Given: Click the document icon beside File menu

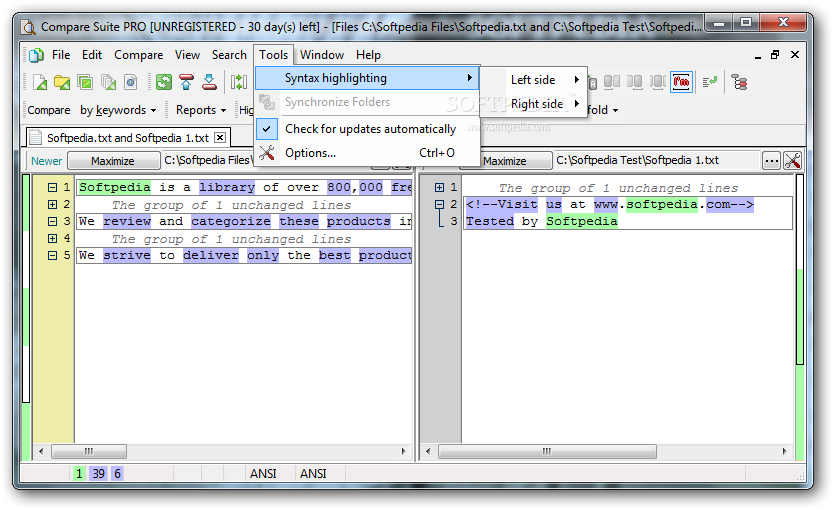Looking at the screenshot, I should click(x=36, y=55).
